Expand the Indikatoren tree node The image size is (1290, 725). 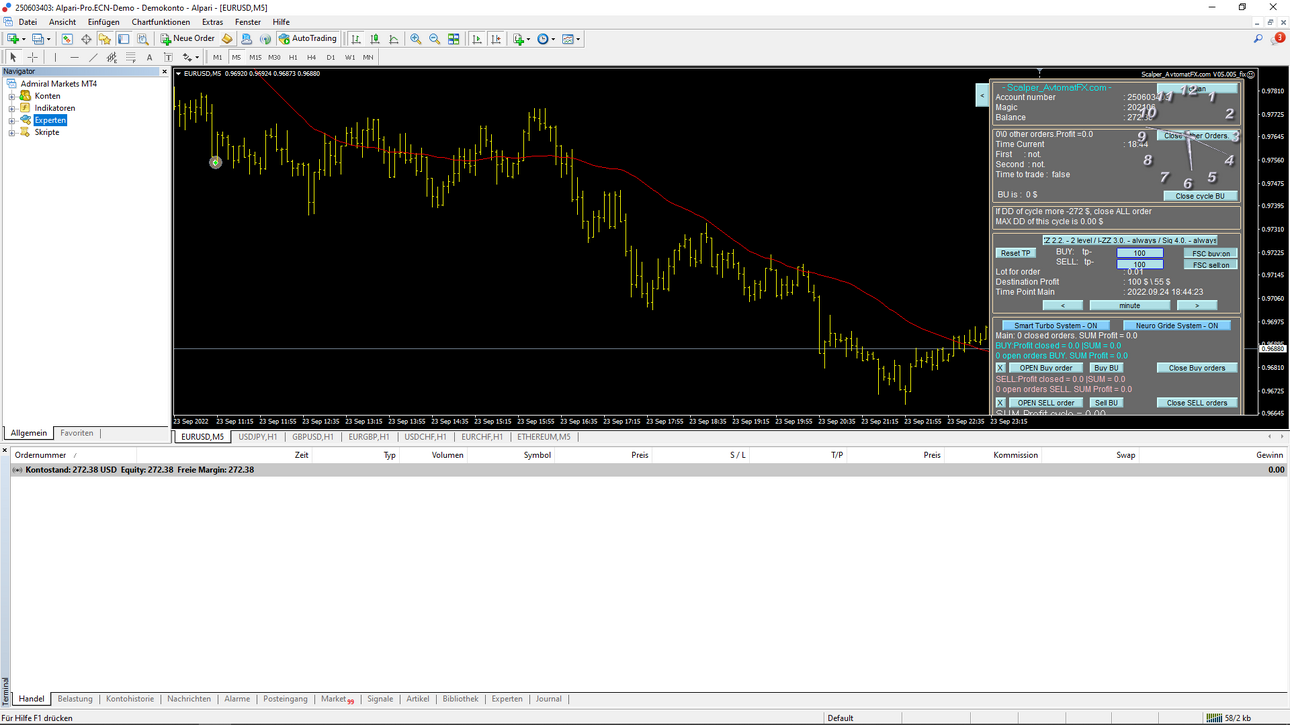[x=12, y=108]
